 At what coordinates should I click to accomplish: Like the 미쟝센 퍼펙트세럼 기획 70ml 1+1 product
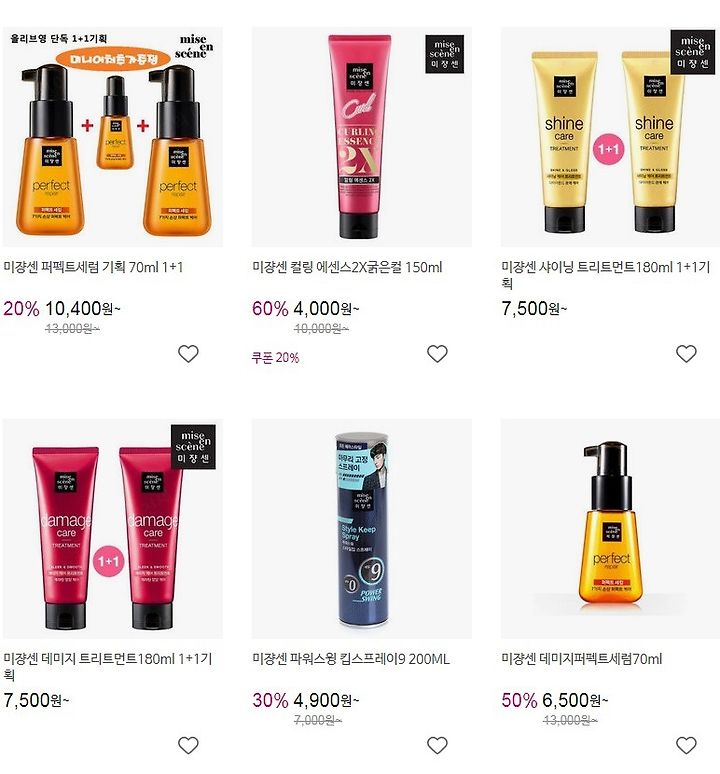coord(188,353)
